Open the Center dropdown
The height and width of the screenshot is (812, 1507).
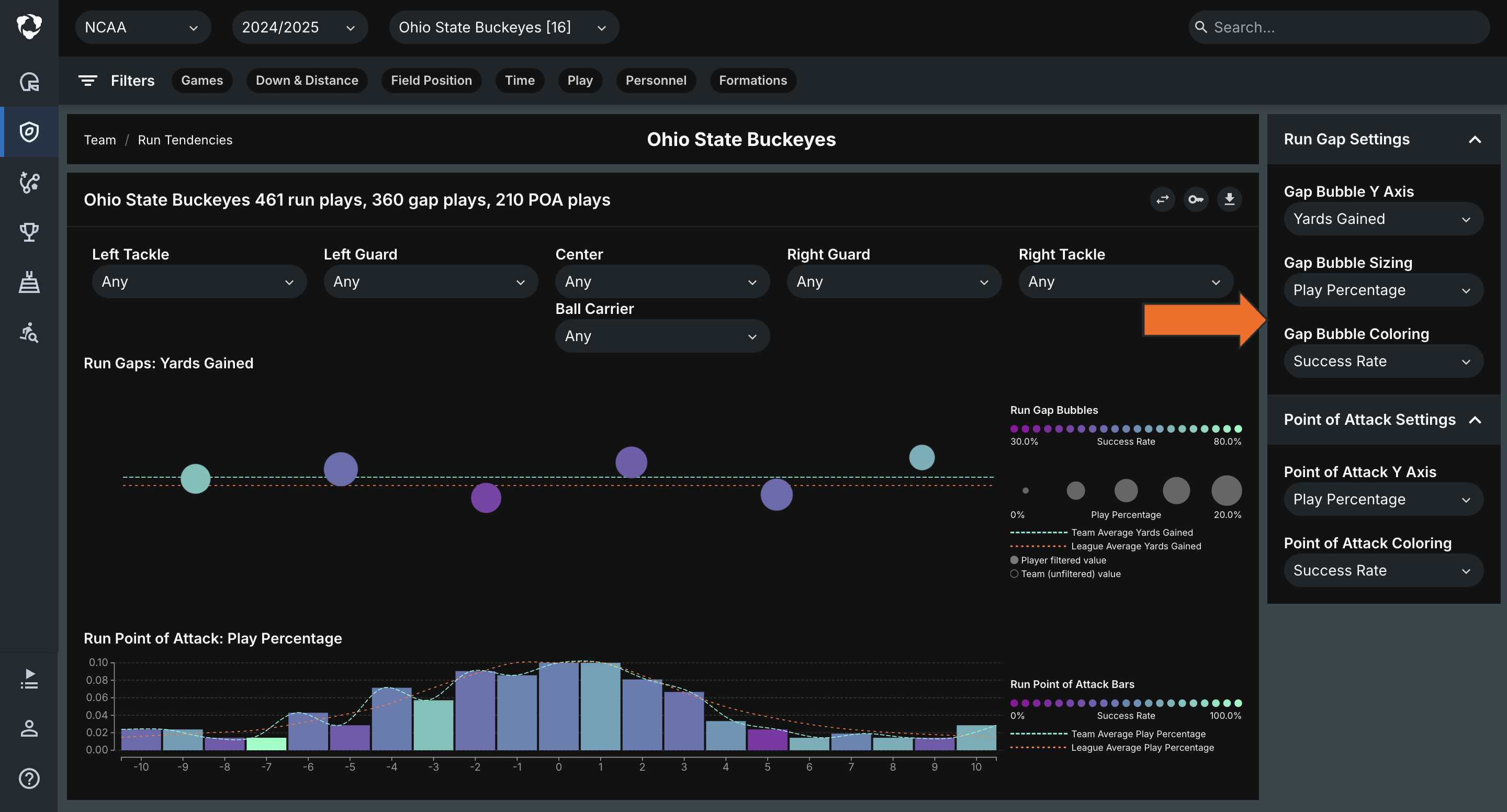662,282
